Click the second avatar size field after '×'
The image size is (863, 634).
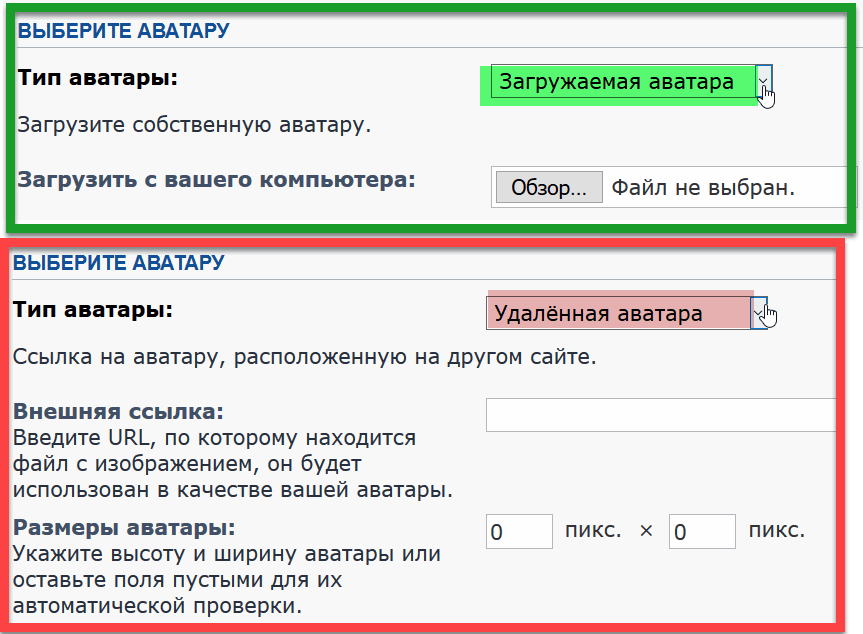click(702, 531)
